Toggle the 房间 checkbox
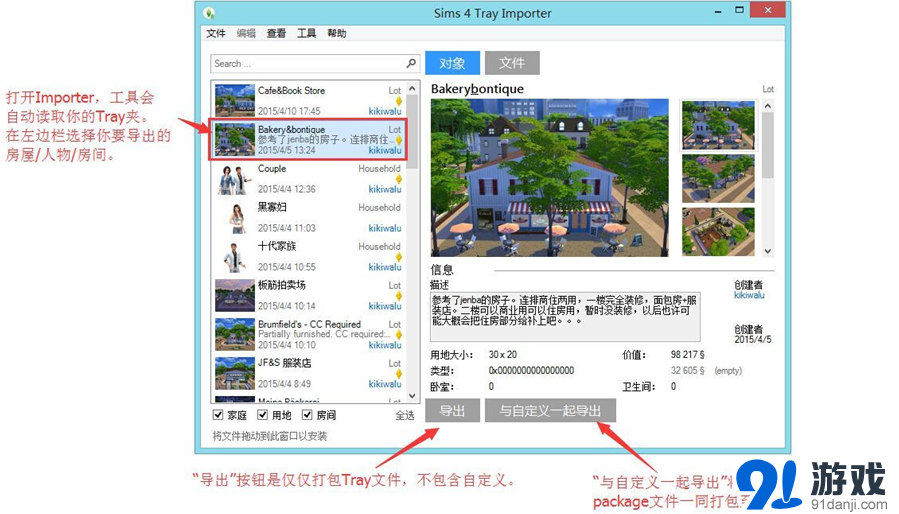The image size is (899, 514). pyautogui.click(x=307, y=415)
